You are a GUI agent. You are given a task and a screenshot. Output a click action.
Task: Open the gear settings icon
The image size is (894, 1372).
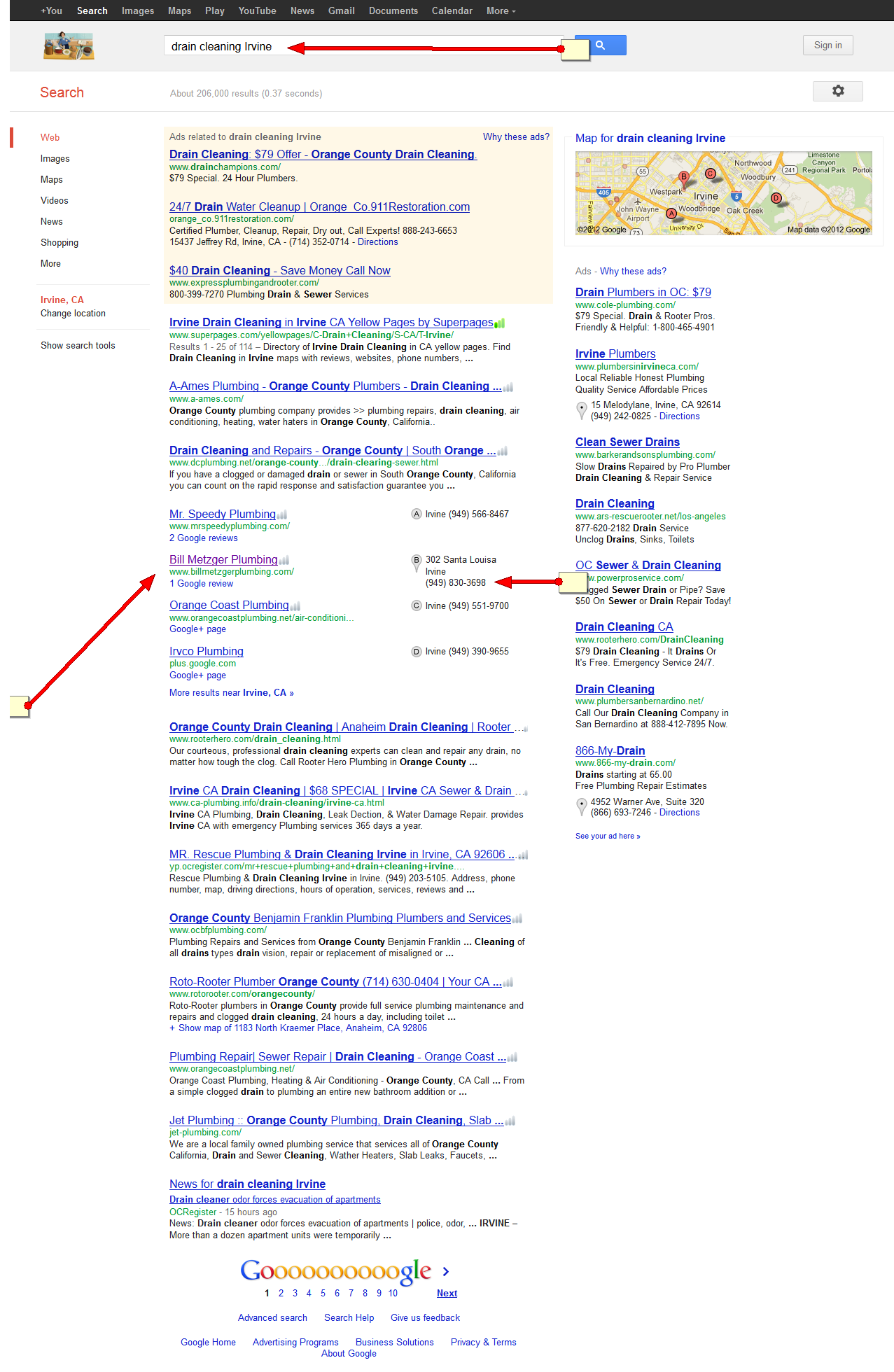point(837,91)
